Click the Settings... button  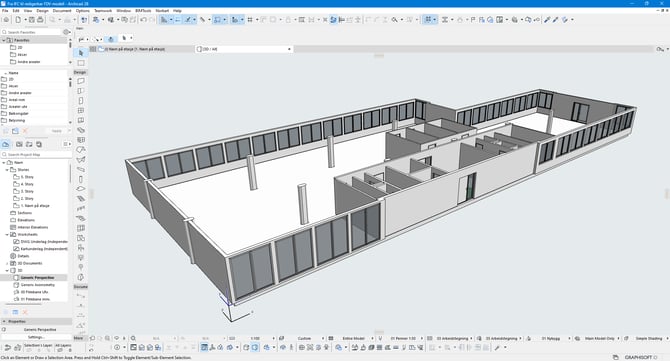(x=36, y=337)
